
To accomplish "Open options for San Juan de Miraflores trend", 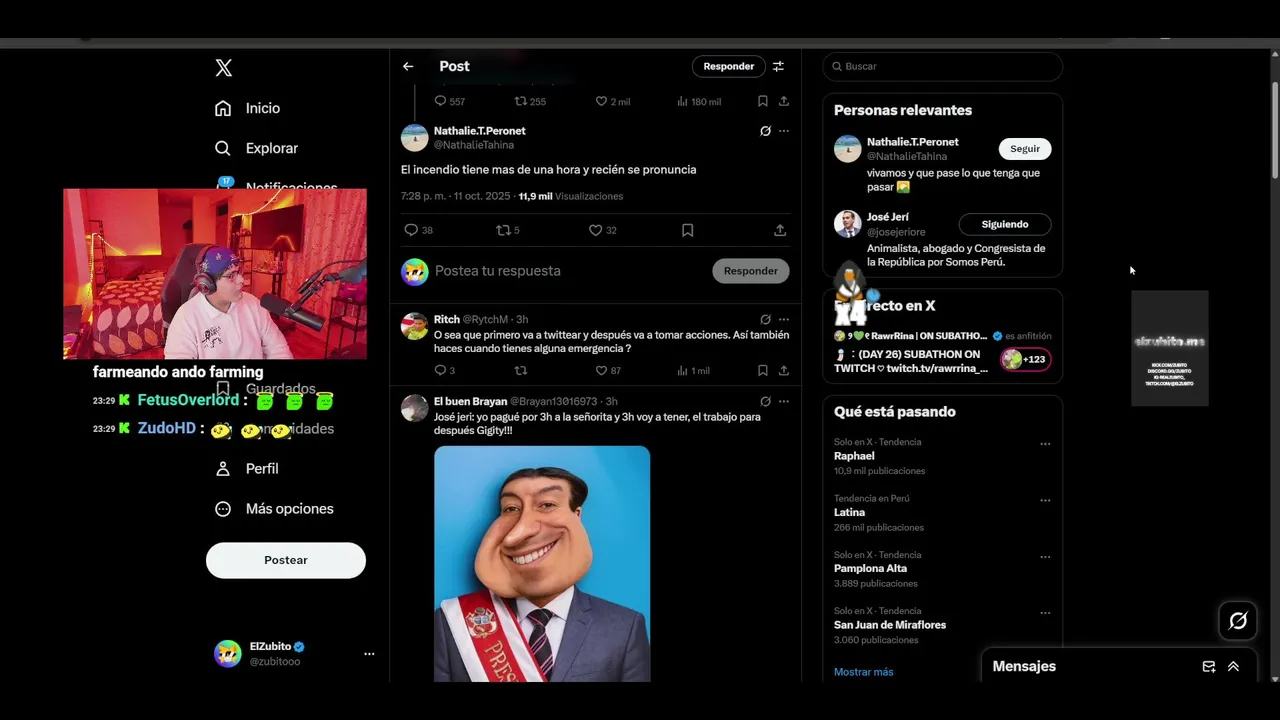I will [1045, 613].
